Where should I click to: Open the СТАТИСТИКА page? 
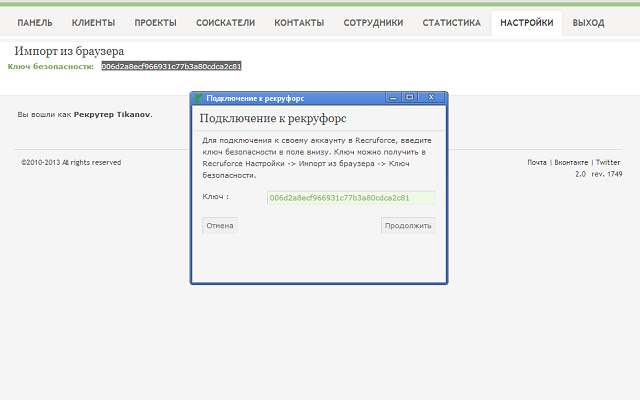tap(451, 23)
